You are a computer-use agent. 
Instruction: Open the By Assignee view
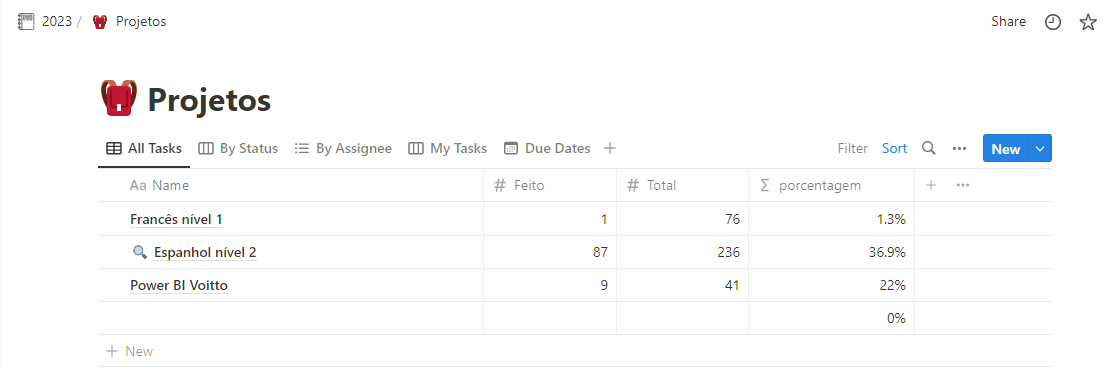pyautogui.click(x=343, y=149)
